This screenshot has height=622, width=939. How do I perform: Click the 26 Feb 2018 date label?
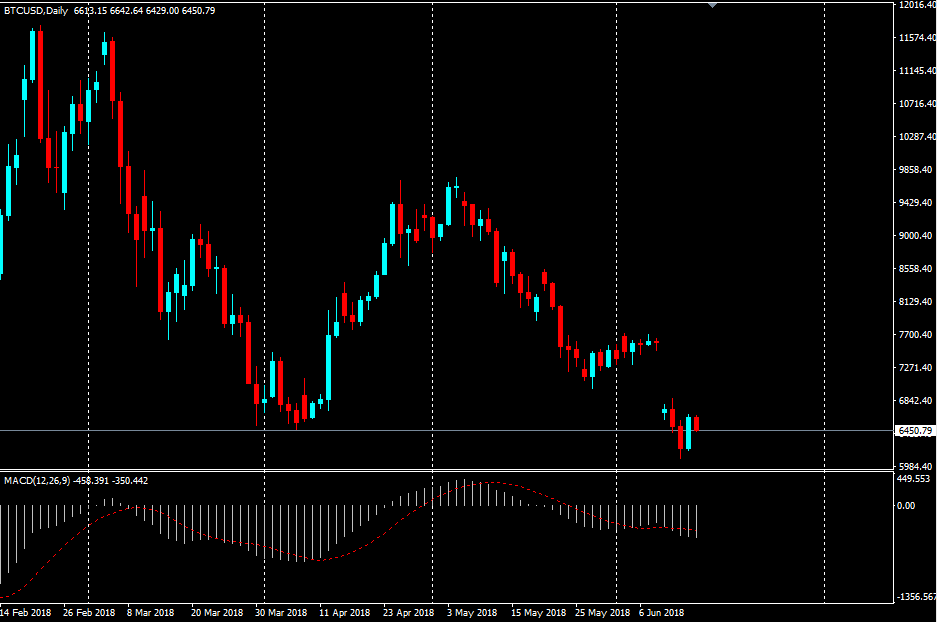pos(89,612)
